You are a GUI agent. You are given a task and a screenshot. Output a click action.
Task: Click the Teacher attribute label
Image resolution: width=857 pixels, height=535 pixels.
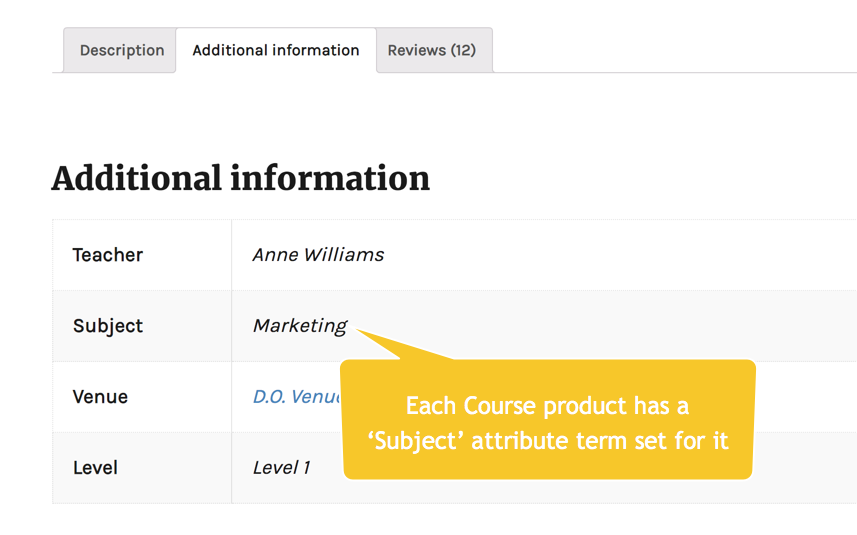pos(108,255)
